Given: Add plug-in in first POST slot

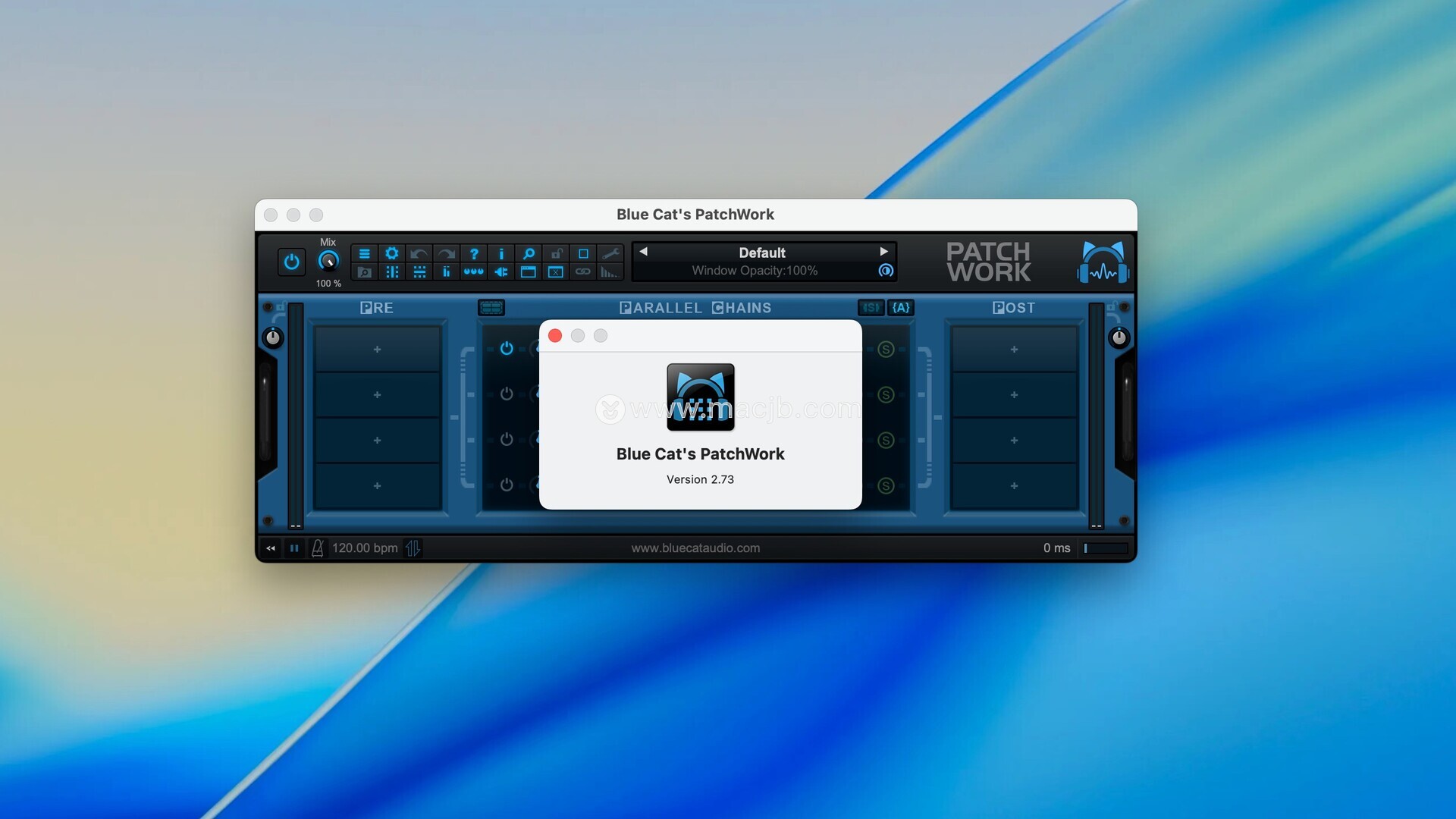Looking at the screenshot, I should [x=1015, y=350].
